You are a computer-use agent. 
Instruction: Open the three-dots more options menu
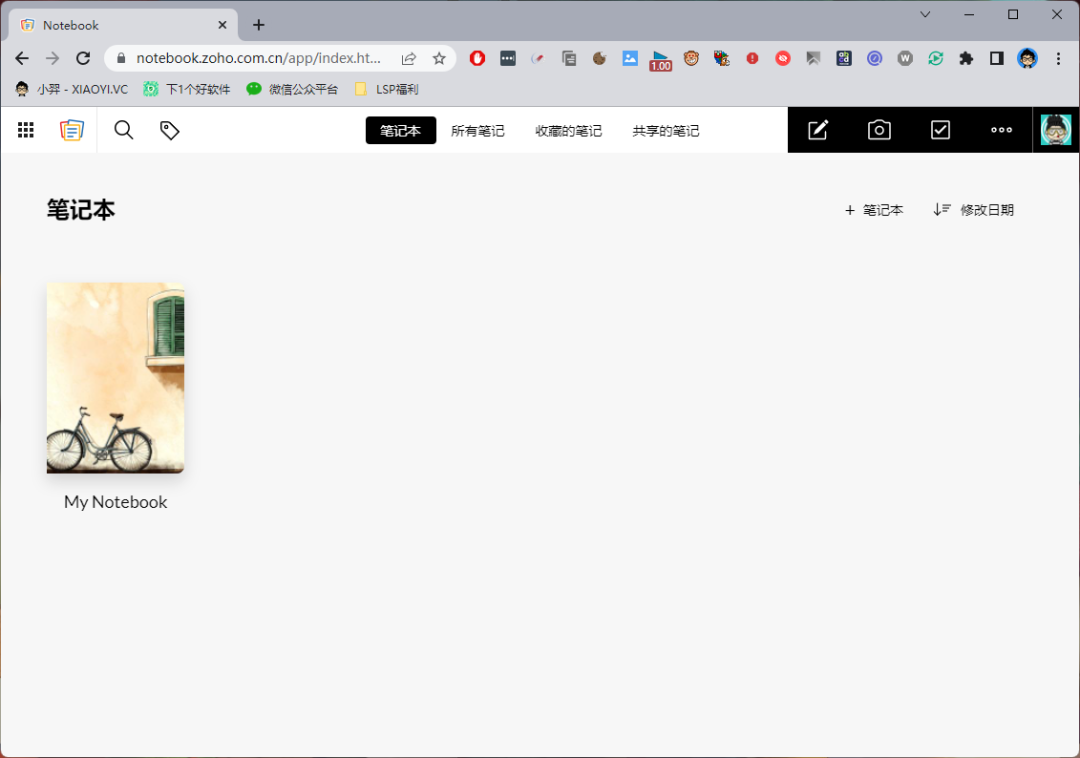tap(1001, 130)
